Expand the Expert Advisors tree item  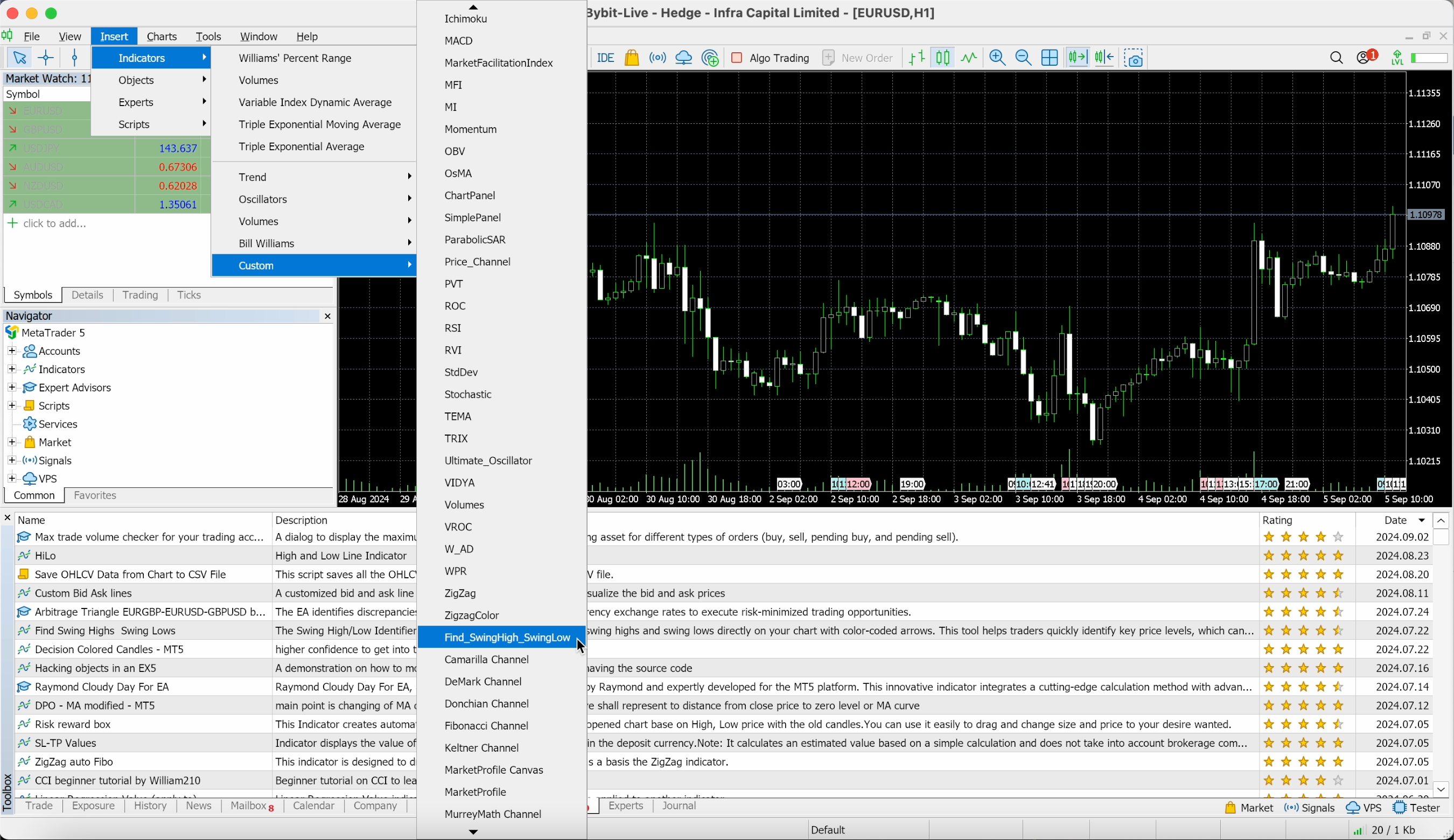pos(11,387)
